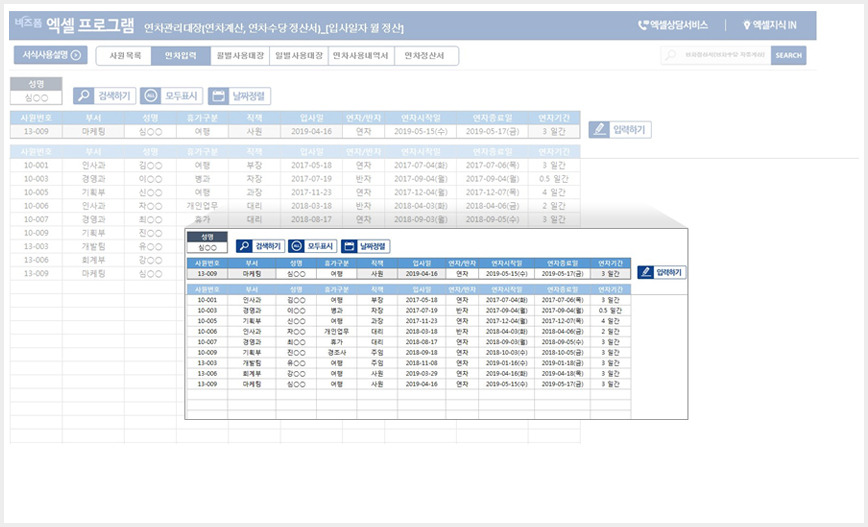Click the 날짜정렬 calendar icon on the faded main sheet
Screen dimensions: 868x527
(219, 96)
